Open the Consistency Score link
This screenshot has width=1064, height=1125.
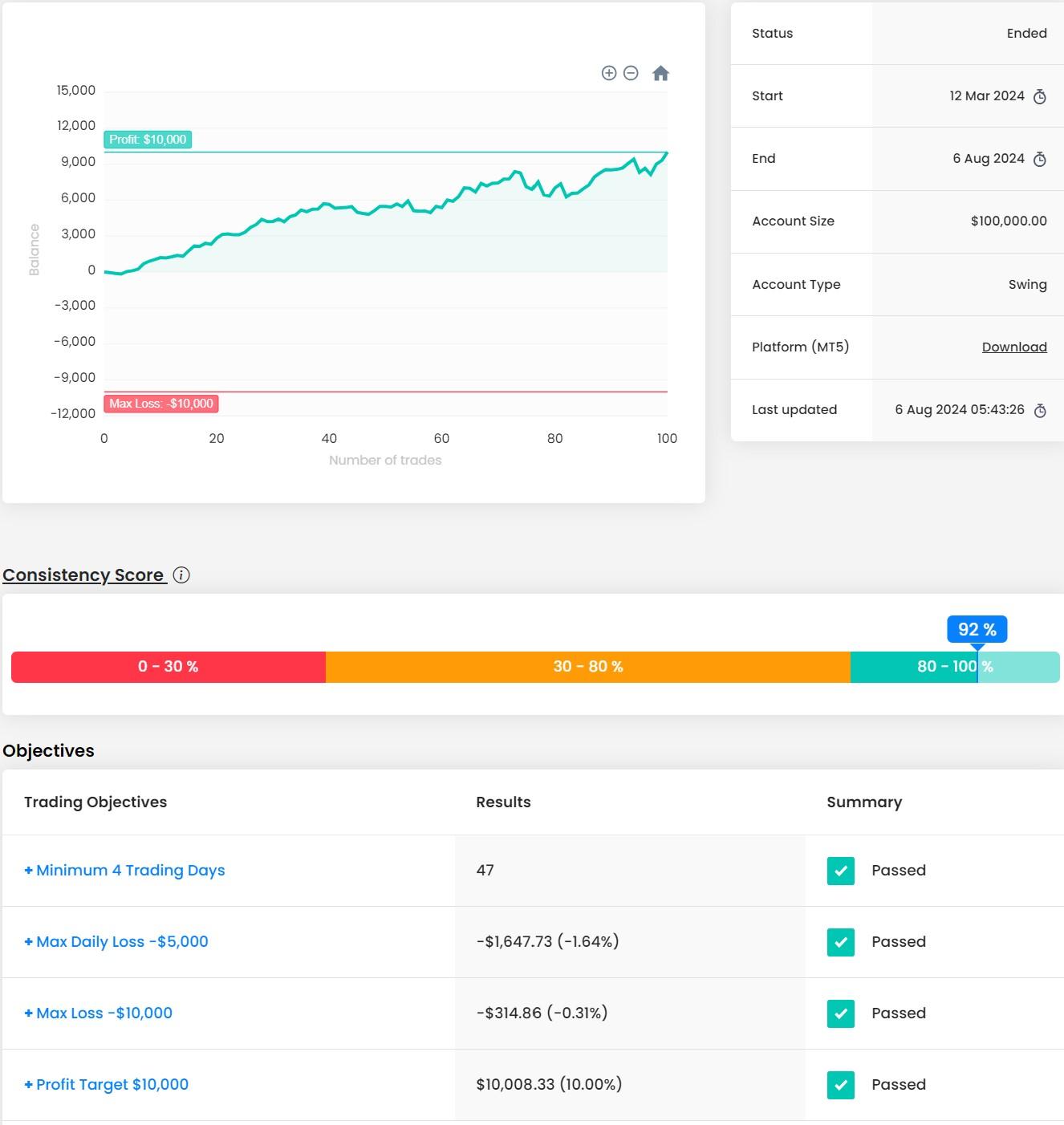click(83, 575)
